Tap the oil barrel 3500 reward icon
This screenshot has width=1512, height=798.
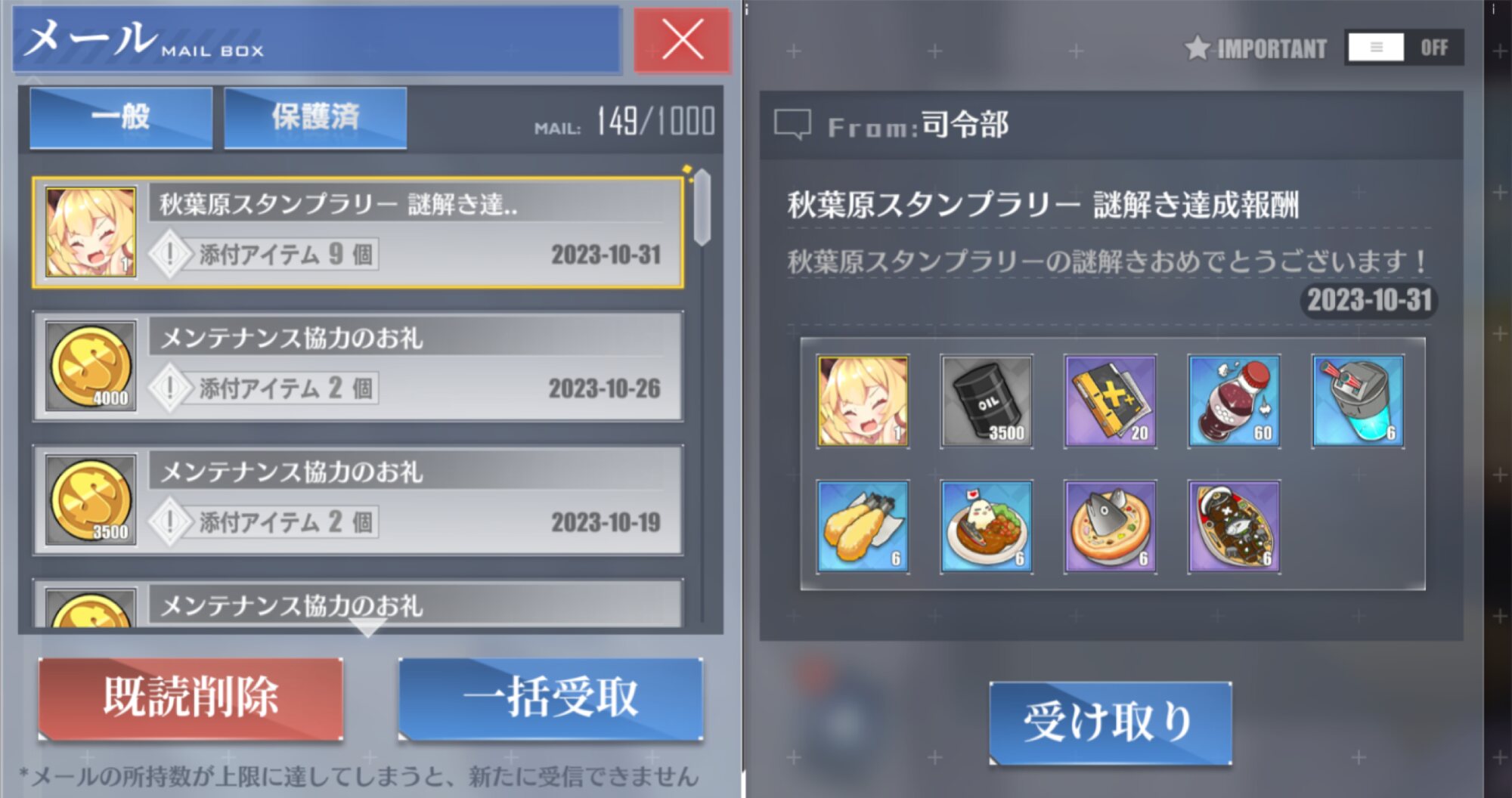(987, 401)
